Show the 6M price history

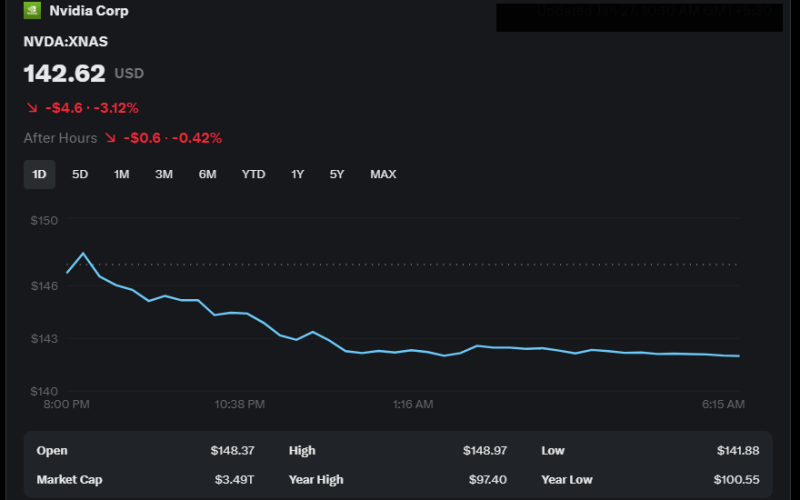[207, 174]
